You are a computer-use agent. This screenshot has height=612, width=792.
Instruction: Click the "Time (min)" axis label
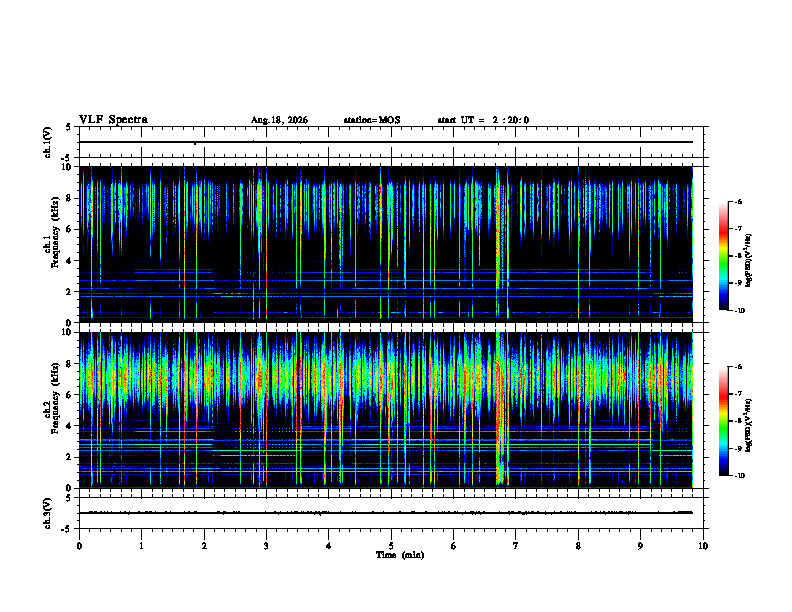(400, 555)
